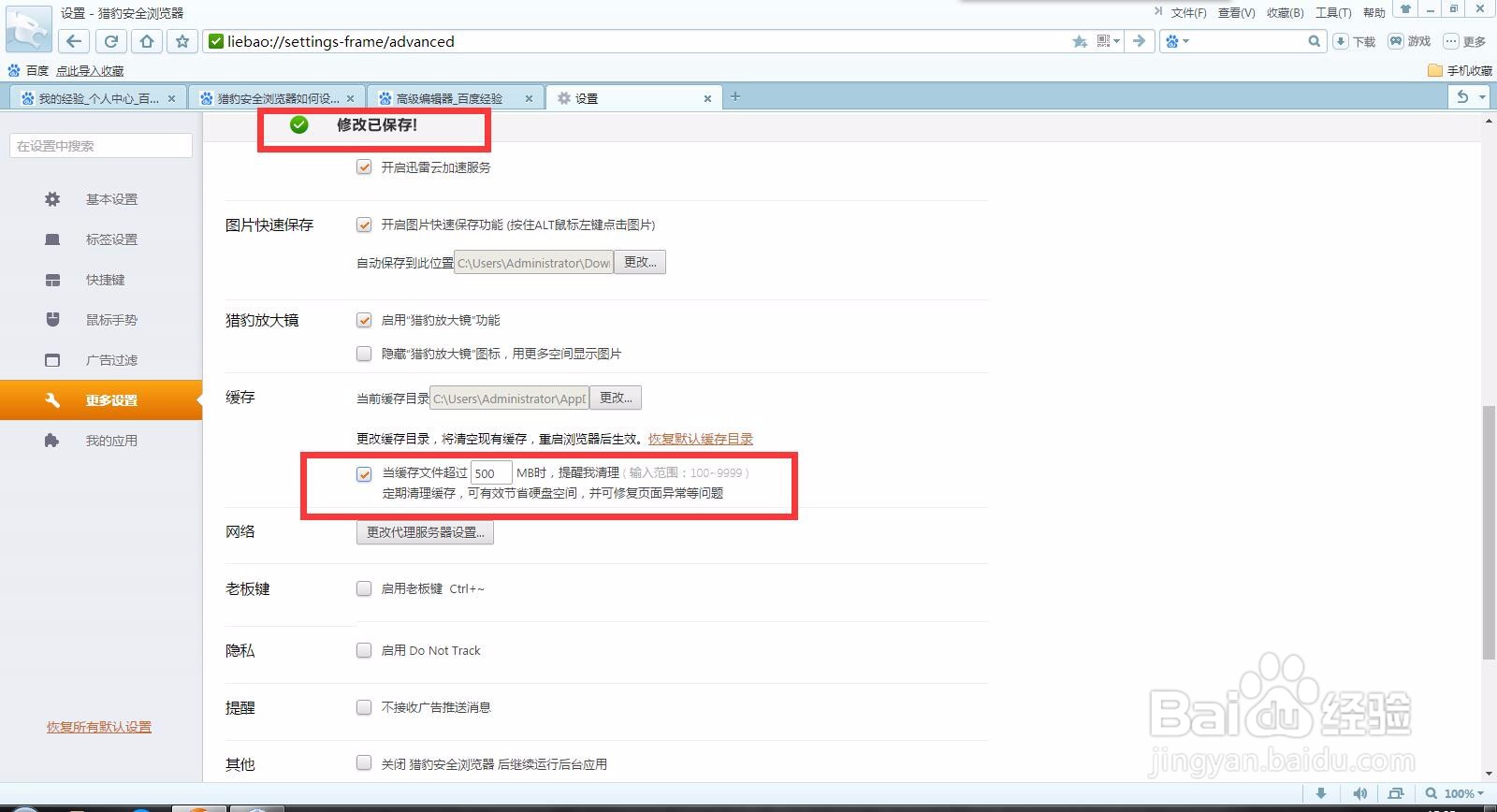Screen dimensions: 1497x812
Task: Click the star favorites icon beside home
Action: coord(182,41)
